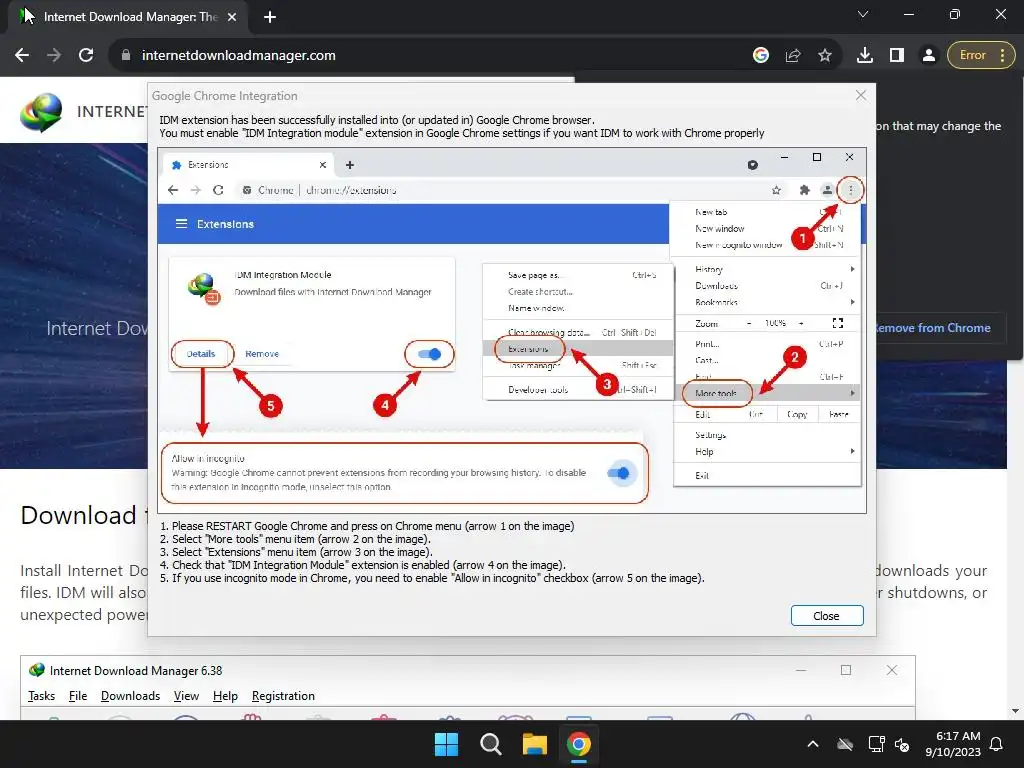The height and width of the screenshot is (768, 1024).
Task: Expand the Help submenu arrow in Chrome menu
Action: [x=852, y=451]
